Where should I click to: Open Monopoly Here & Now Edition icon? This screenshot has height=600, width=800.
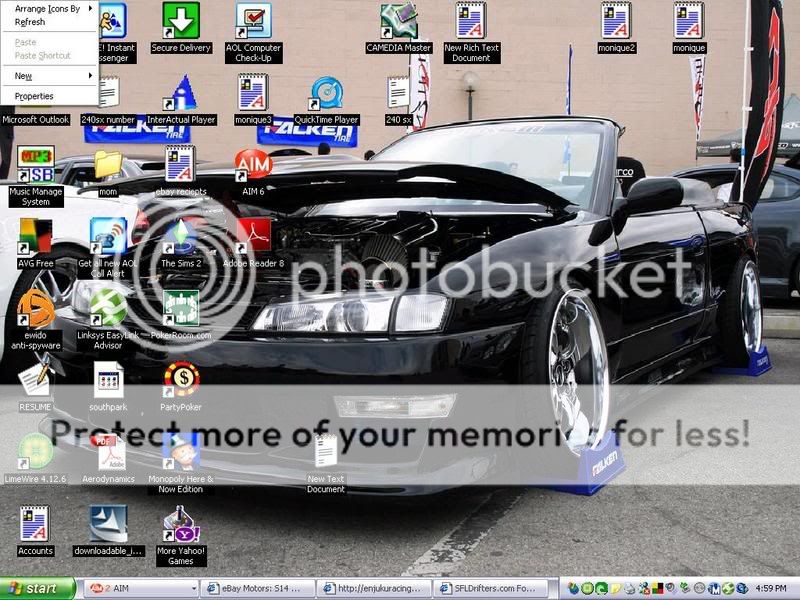[x=181, y=452]
